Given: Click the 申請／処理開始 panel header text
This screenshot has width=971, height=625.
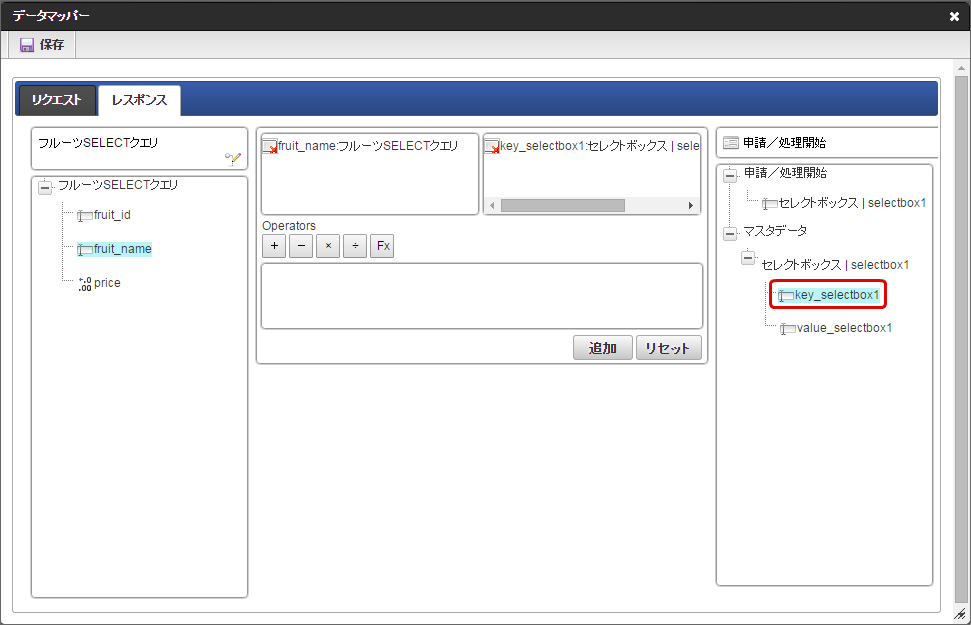Looking at the screenshot, I should pyautogui.click(x=785, y=143).
